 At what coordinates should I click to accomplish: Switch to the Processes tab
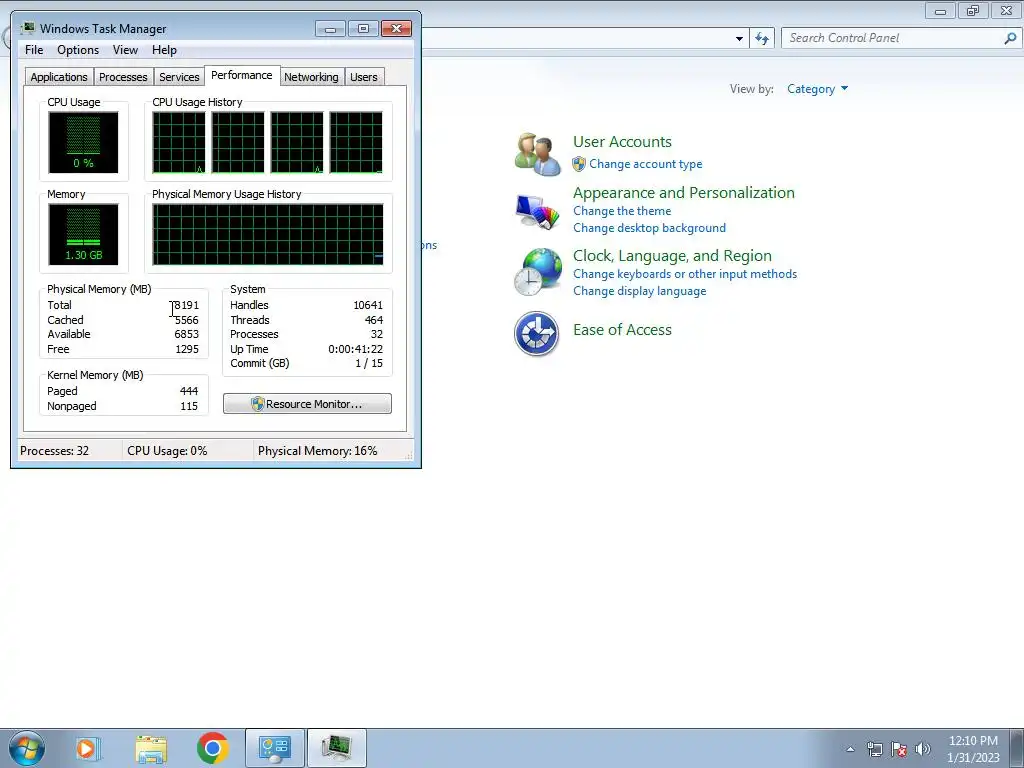pos(123,76)
